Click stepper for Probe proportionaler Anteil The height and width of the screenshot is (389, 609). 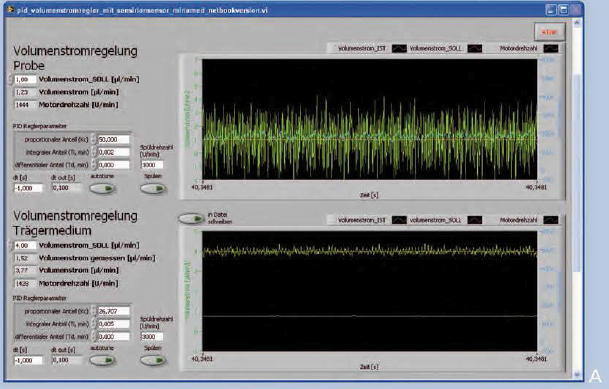point(94,139)
